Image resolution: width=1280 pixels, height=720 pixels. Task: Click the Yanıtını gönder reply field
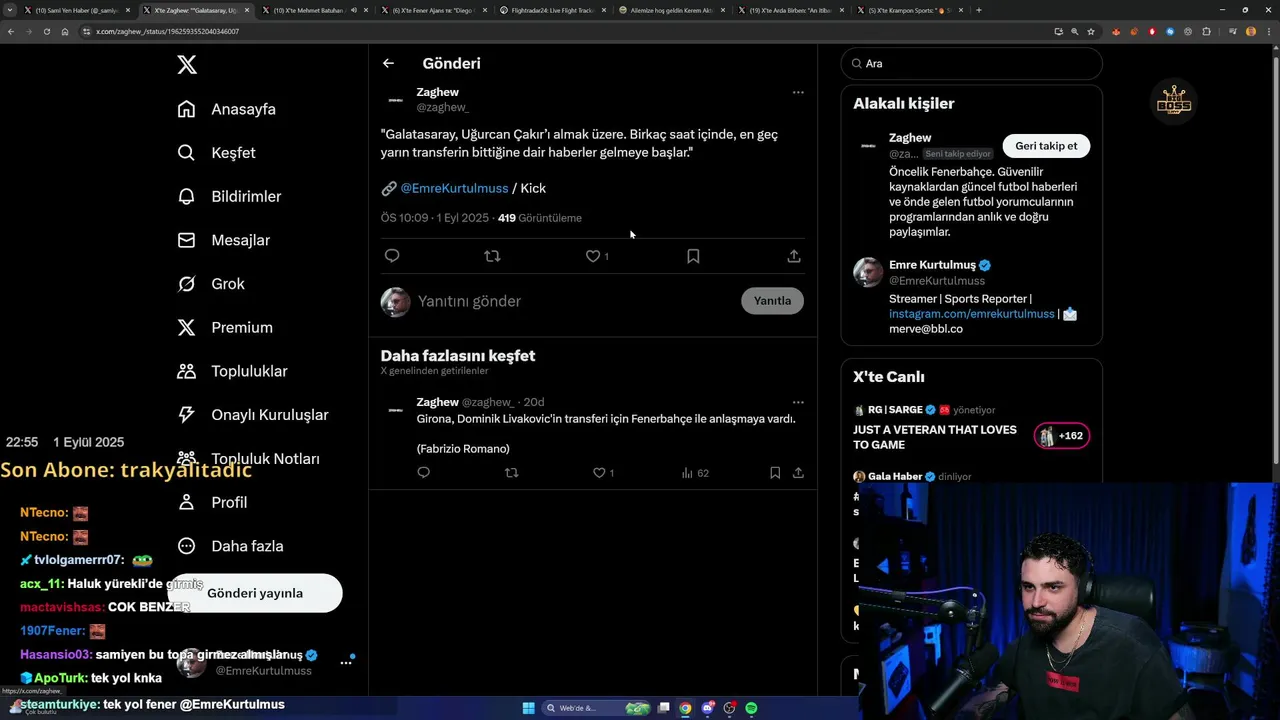click(x=575, y=301)
